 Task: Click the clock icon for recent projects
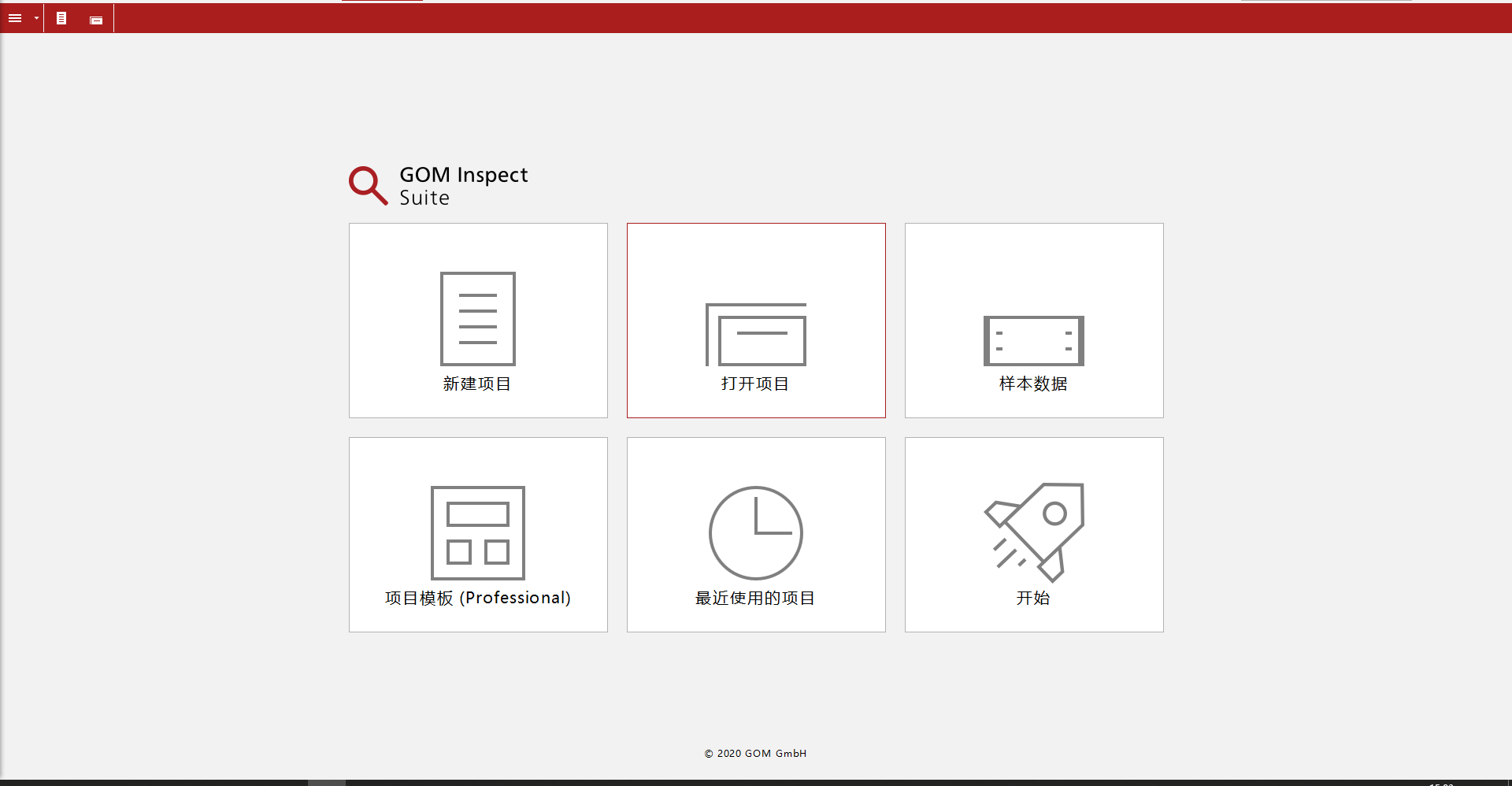[755, 532]
